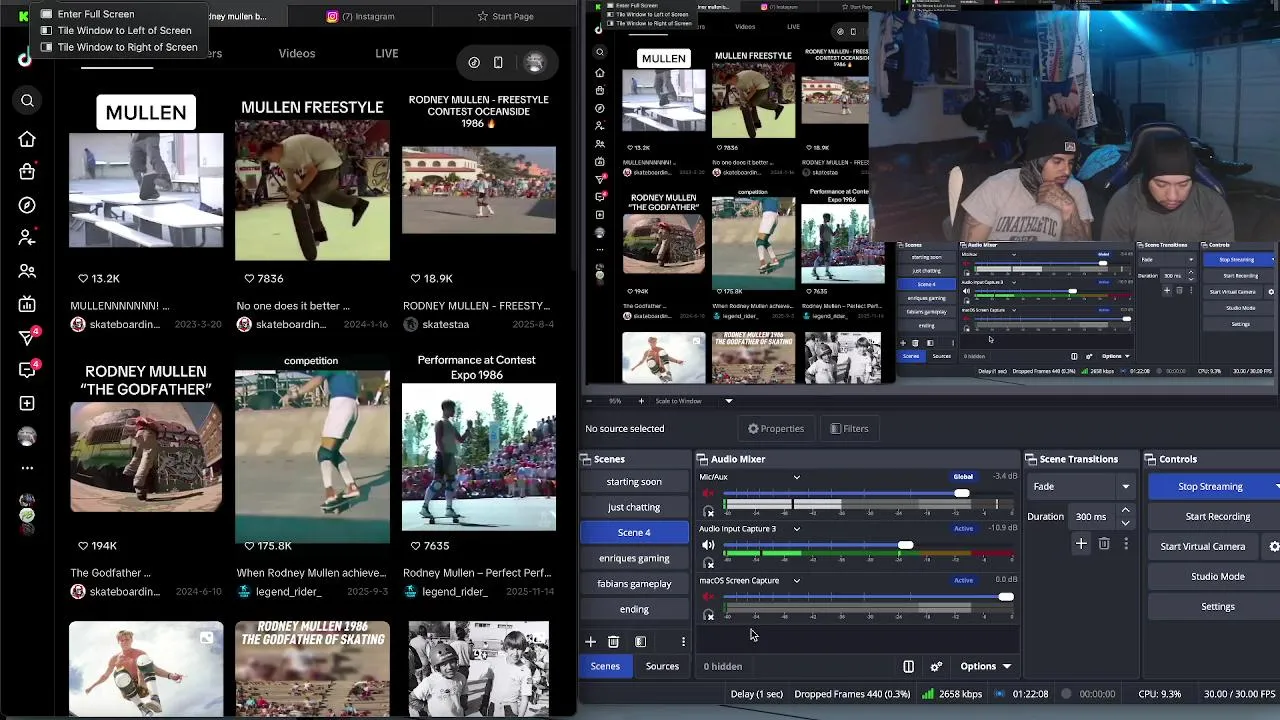
Task: Select Enter Full Screen menu item
Action: click(x=96, y=14)
